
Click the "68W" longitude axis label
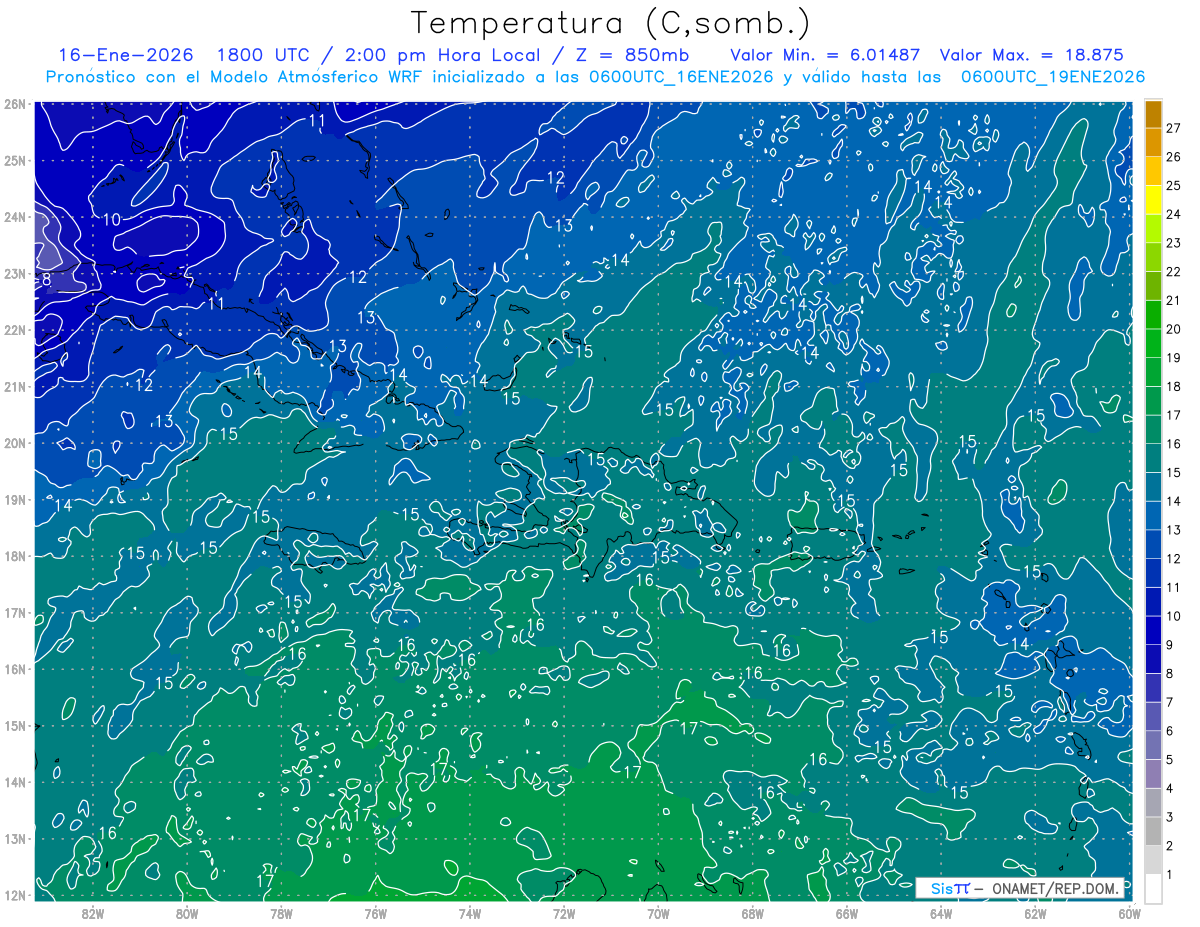point(752,912)
